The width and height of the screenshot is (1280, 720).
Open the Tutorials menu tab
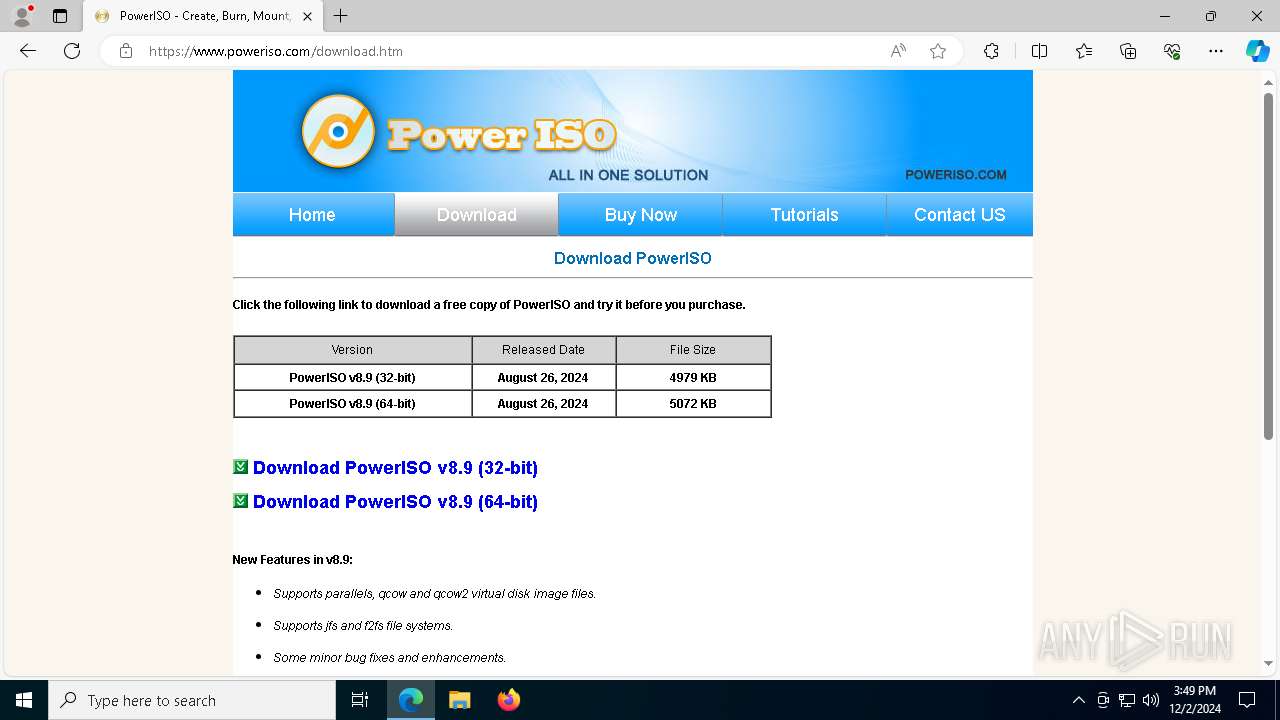[x=805, y=215]
